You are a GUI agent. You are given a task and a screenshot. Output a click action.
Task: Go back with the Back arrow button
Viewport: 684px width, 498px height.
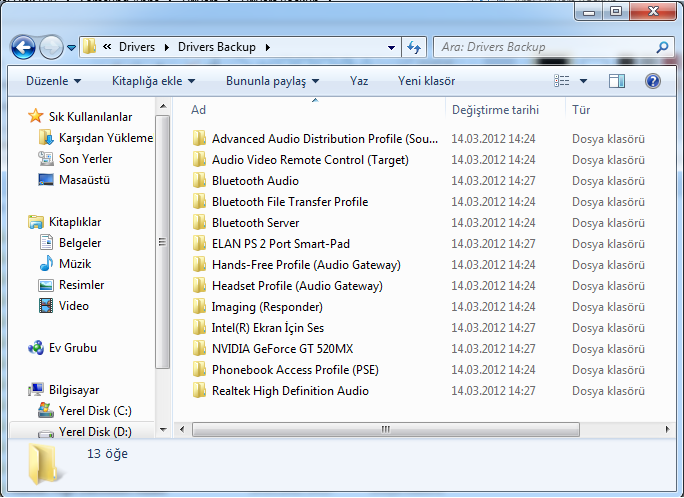[x=23, y=47]
